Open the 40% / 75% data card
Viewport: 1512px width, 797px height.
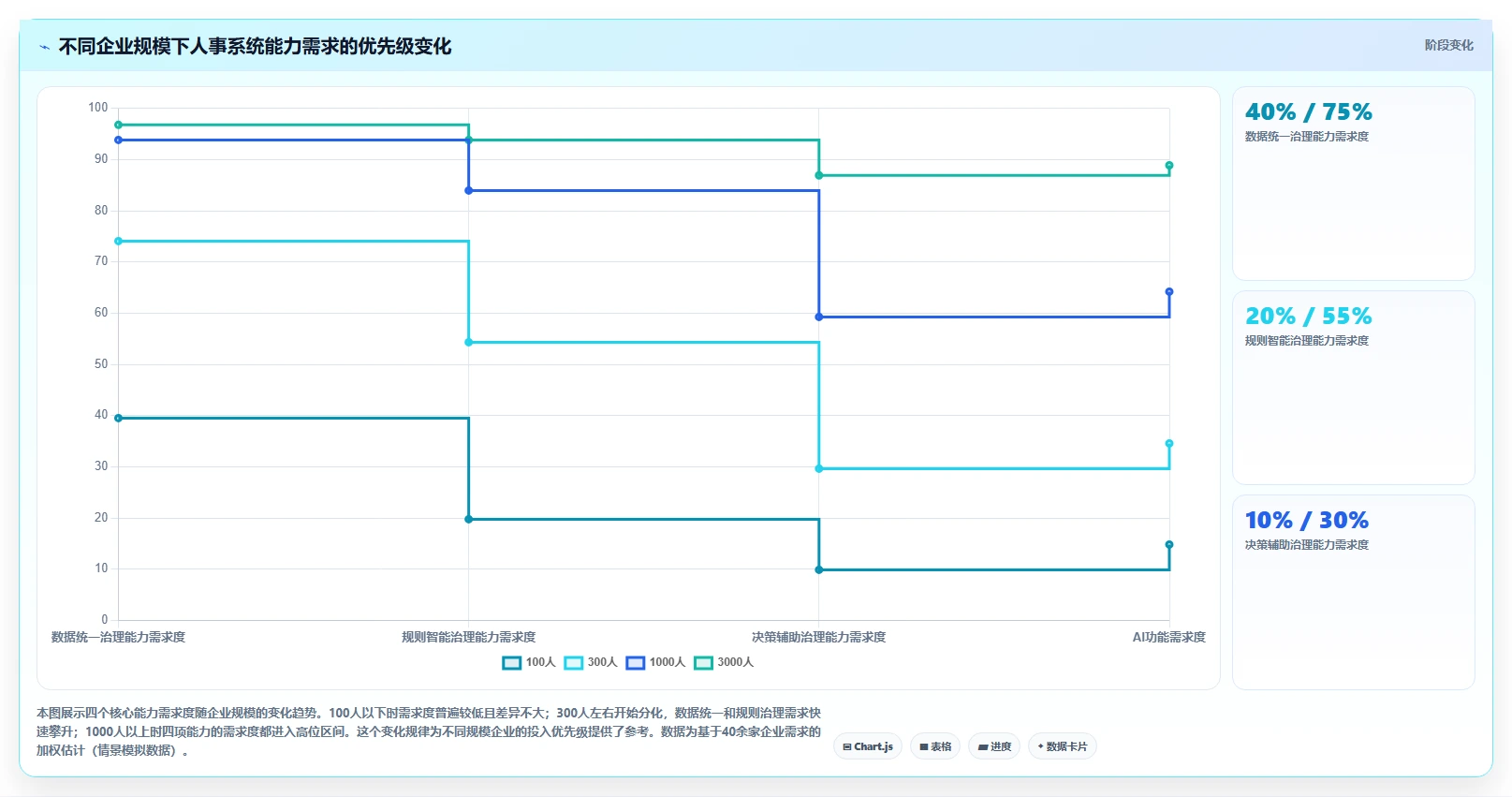[x=1353, y=184]
